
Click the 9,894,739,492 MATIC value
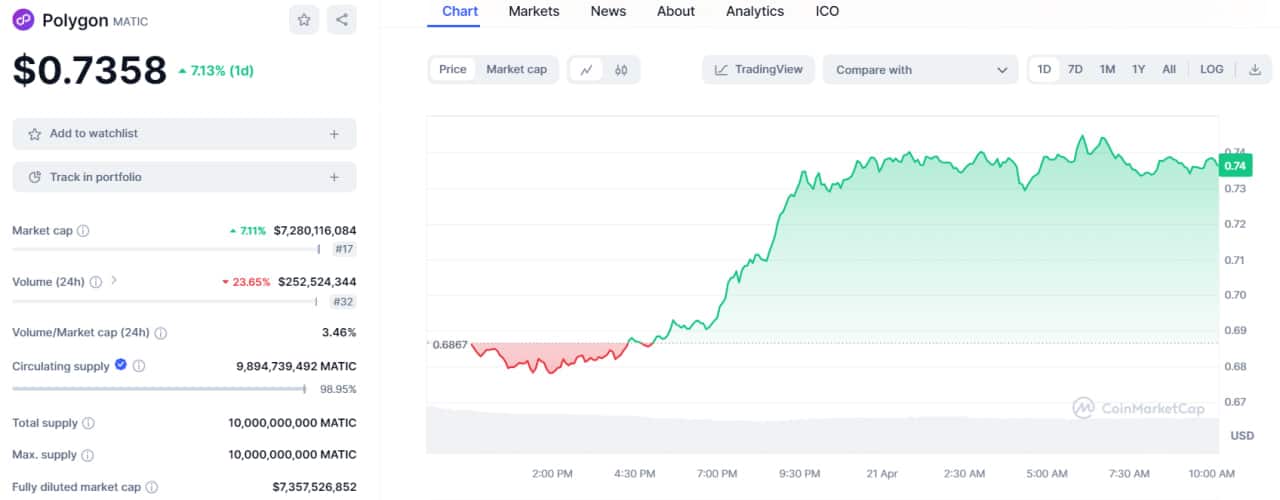296,367
